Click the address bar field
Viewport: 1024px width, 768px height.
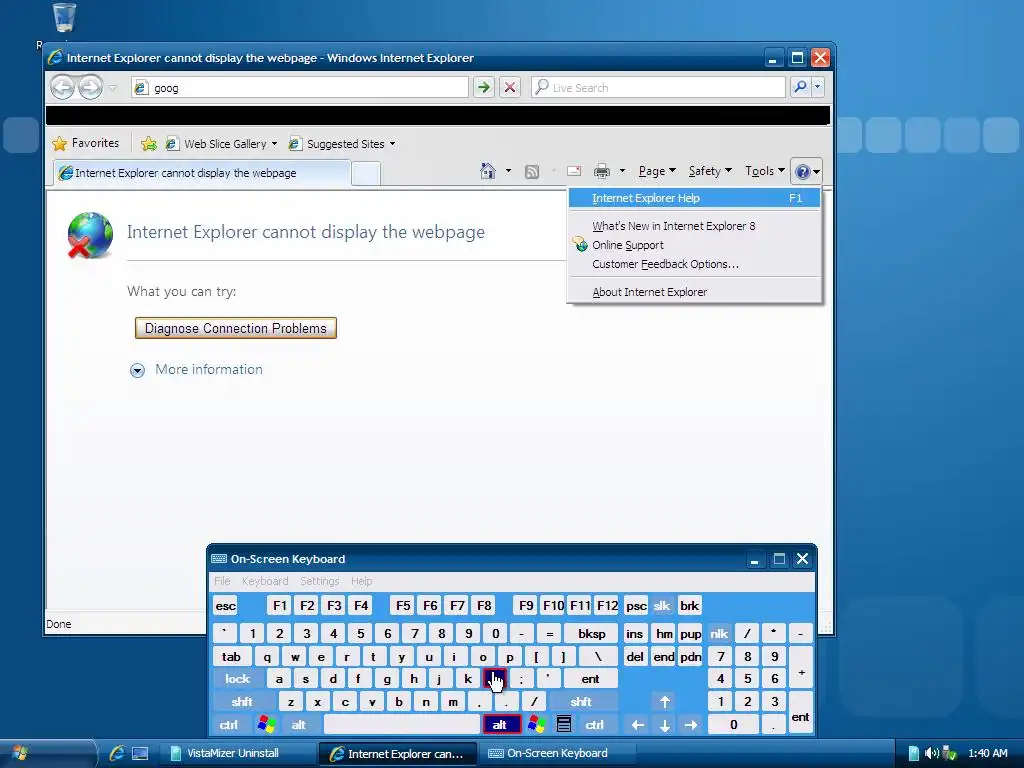300,88
